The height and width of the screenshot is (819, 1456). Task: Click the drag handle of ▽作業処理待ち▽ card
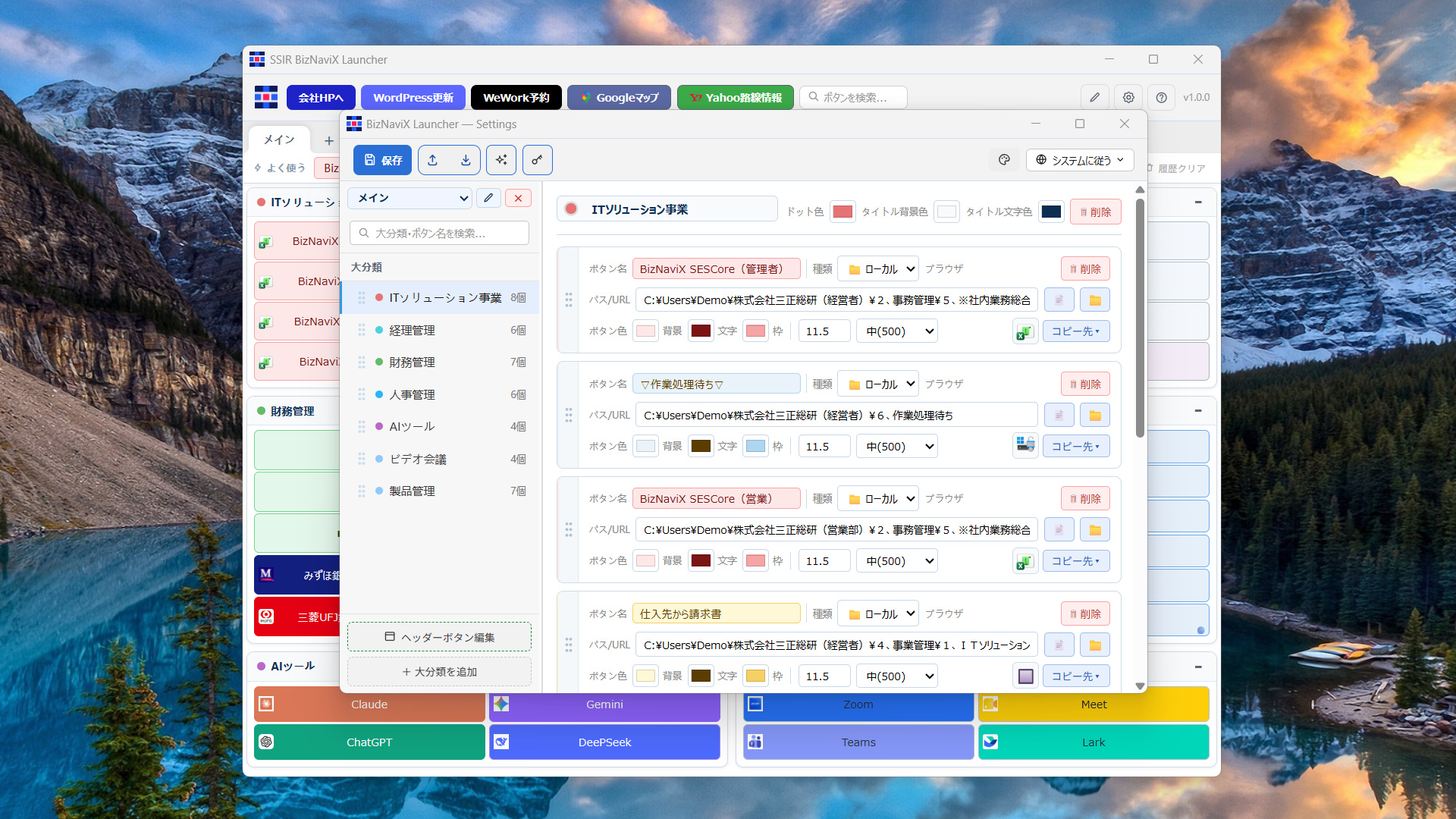[569, 415]
